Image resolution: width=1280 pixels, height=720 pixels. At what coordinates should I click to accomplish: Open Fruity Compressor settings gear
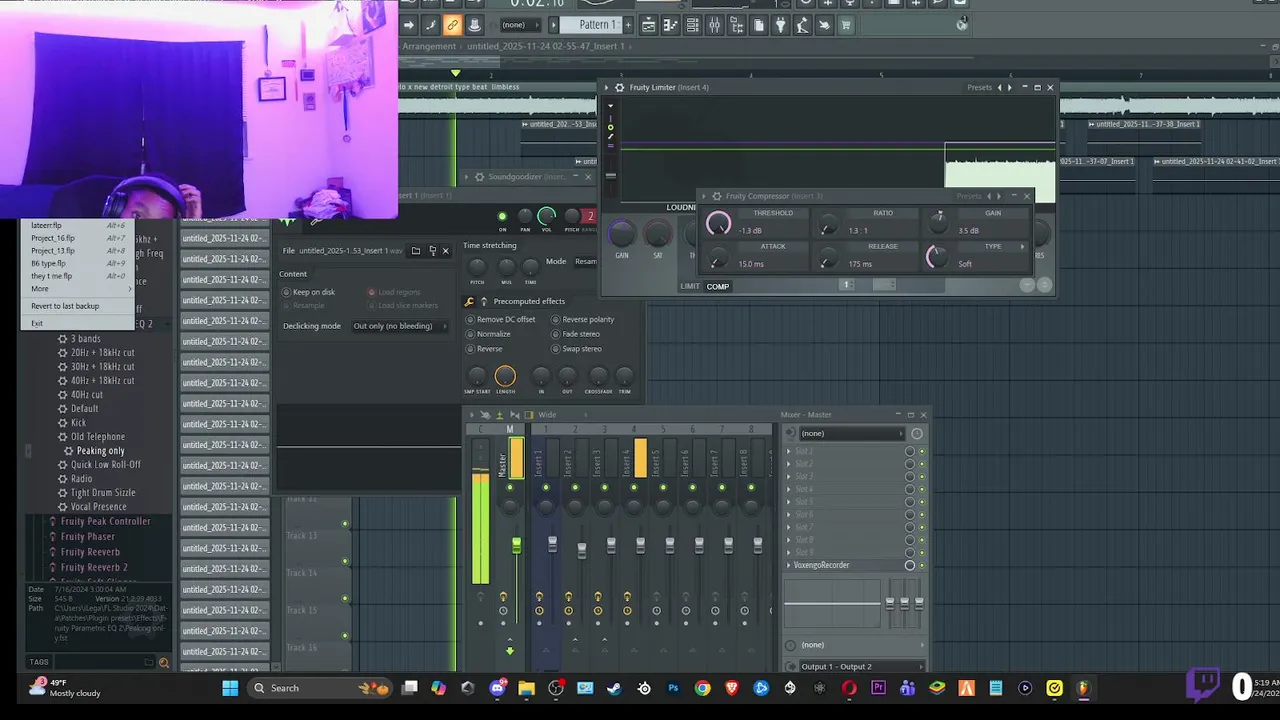click(716, 196)
